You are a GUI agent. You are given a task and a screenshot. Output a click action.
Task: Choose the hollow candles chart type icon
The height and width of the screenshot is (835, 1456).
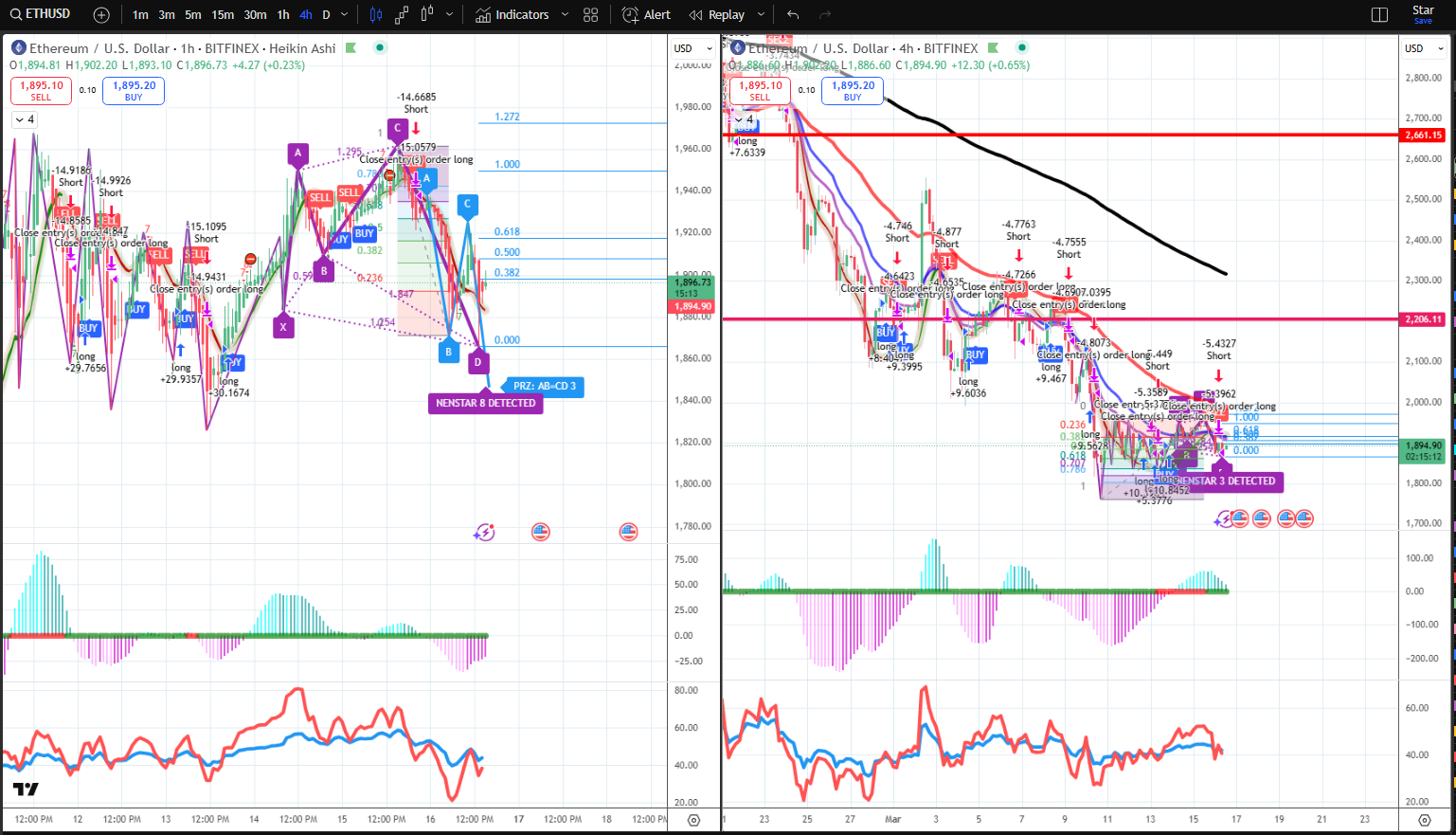pyautogui.click(x=426, y=15)
